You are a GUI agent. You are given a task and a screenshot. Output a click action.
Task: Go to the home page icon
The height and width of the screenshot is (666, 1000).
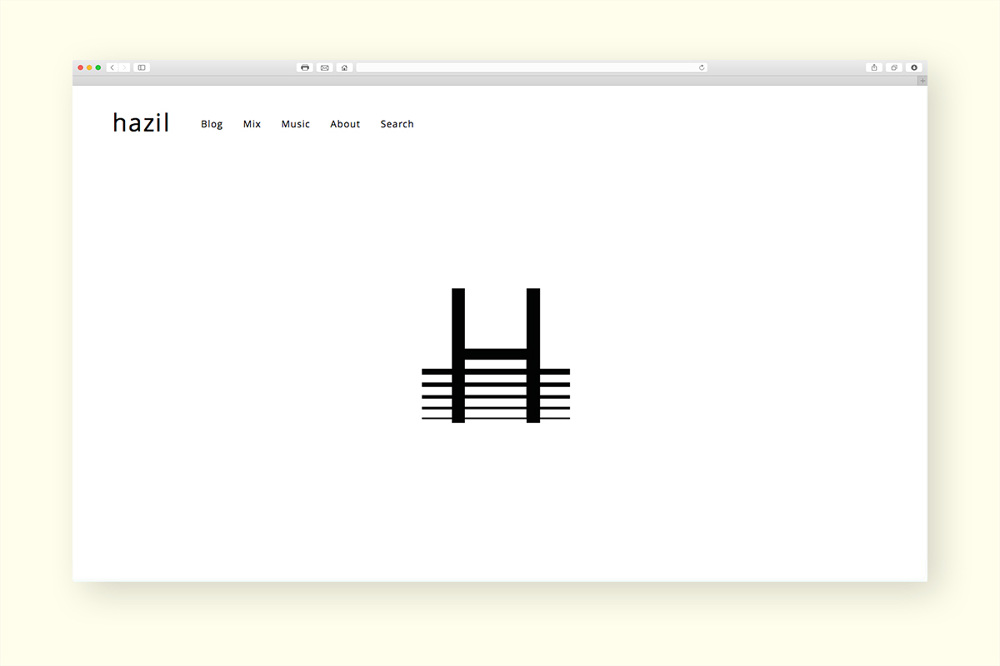click(344, 68)
